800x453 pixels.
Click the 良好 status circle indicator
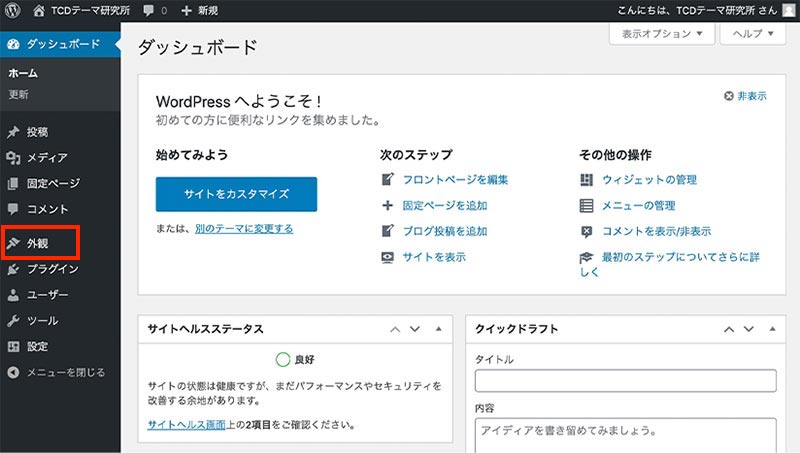(283, 359)
